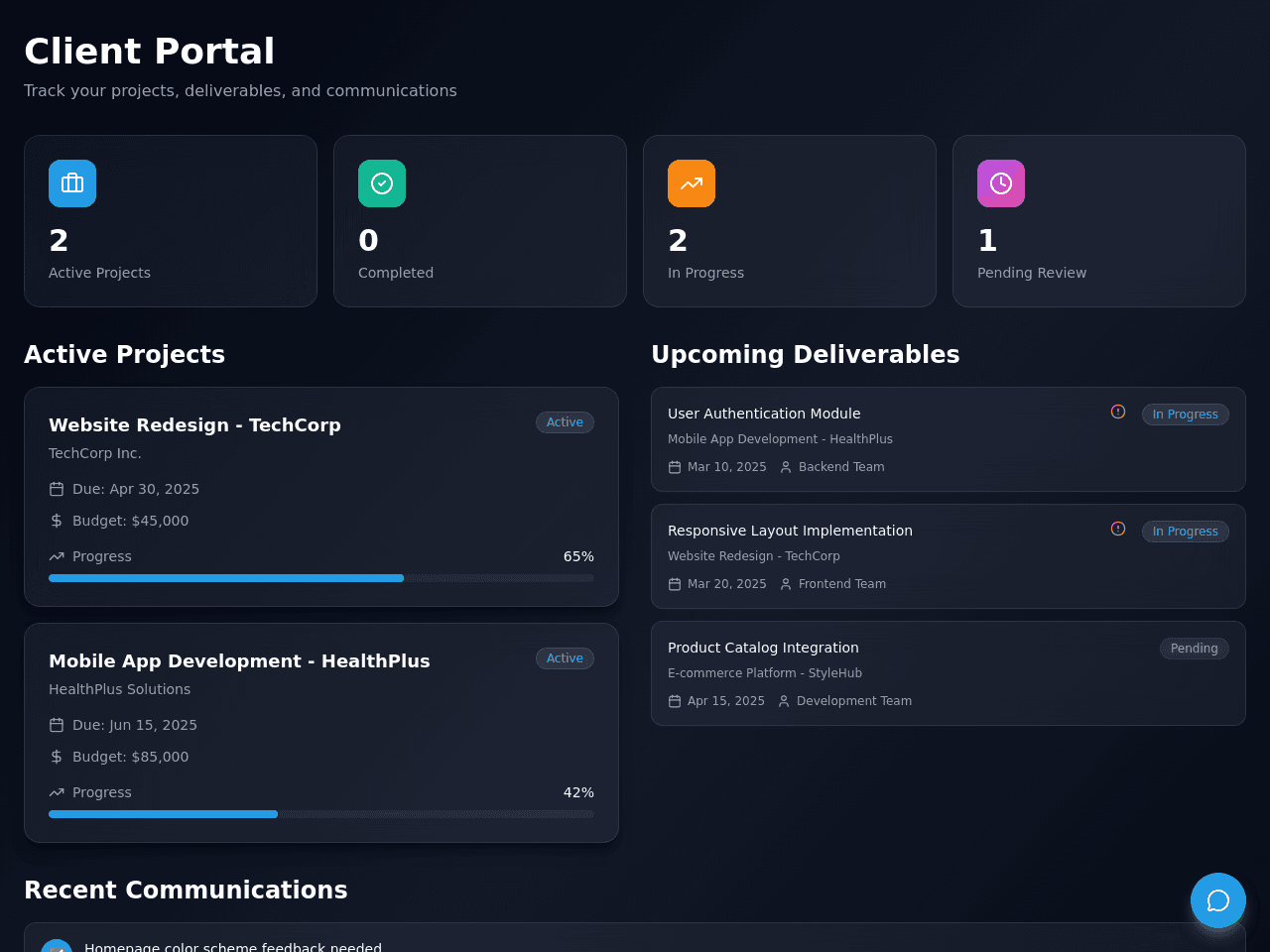1270x952 pixels.
Task: Select the Pending Review stat card count
Action: tap(987, 241)
